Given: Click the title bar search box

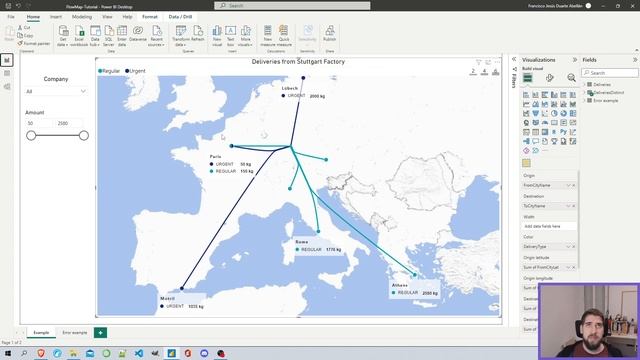Looking at the screenshot, I should click(292, 6).
